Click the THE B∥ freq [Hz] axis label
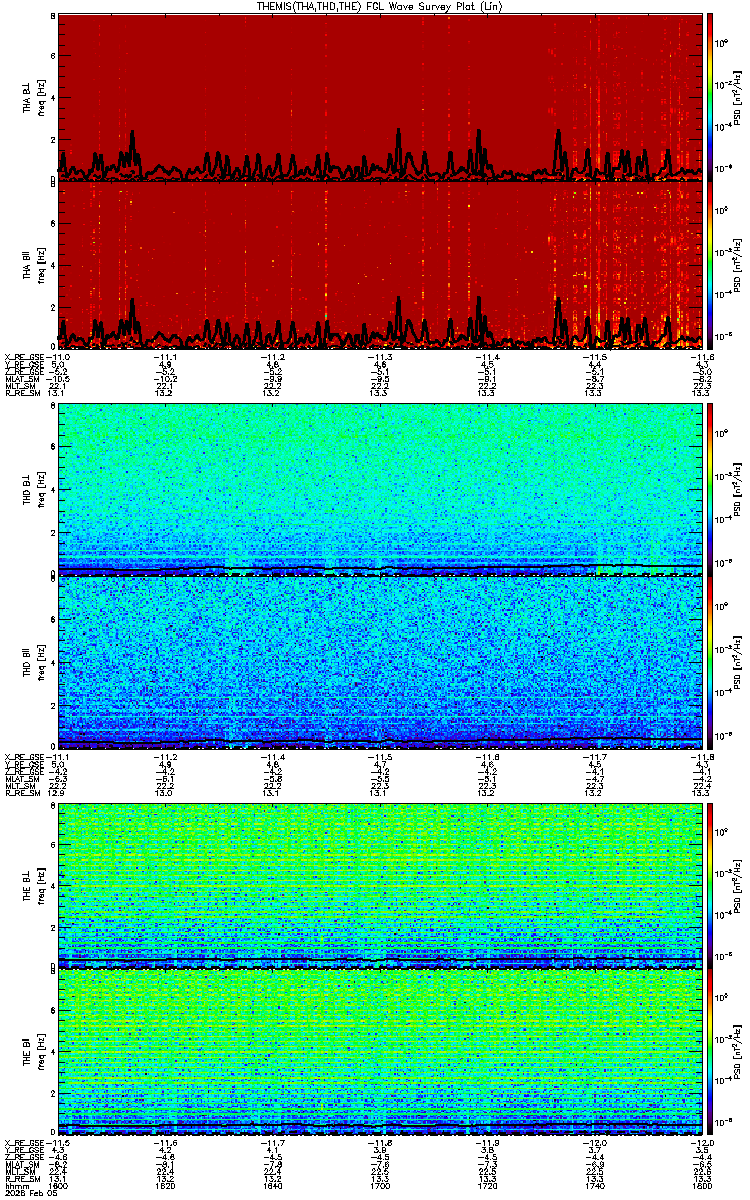Image resolution: width=750 pixels, height=1200 pixels. (x=40, y=1053)
